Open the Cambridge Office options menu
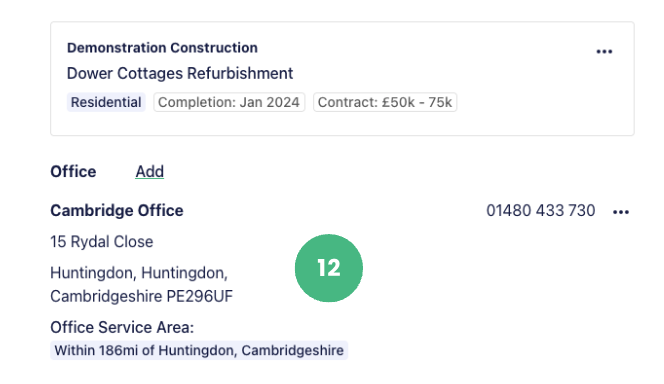The image size is (664, 384). click(620, 212)
